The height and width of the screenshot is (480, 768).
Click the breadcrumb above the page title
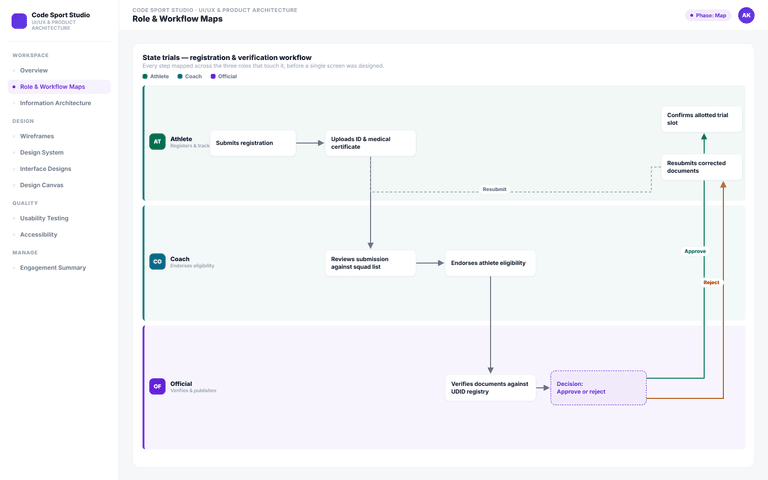click(215, 10)
